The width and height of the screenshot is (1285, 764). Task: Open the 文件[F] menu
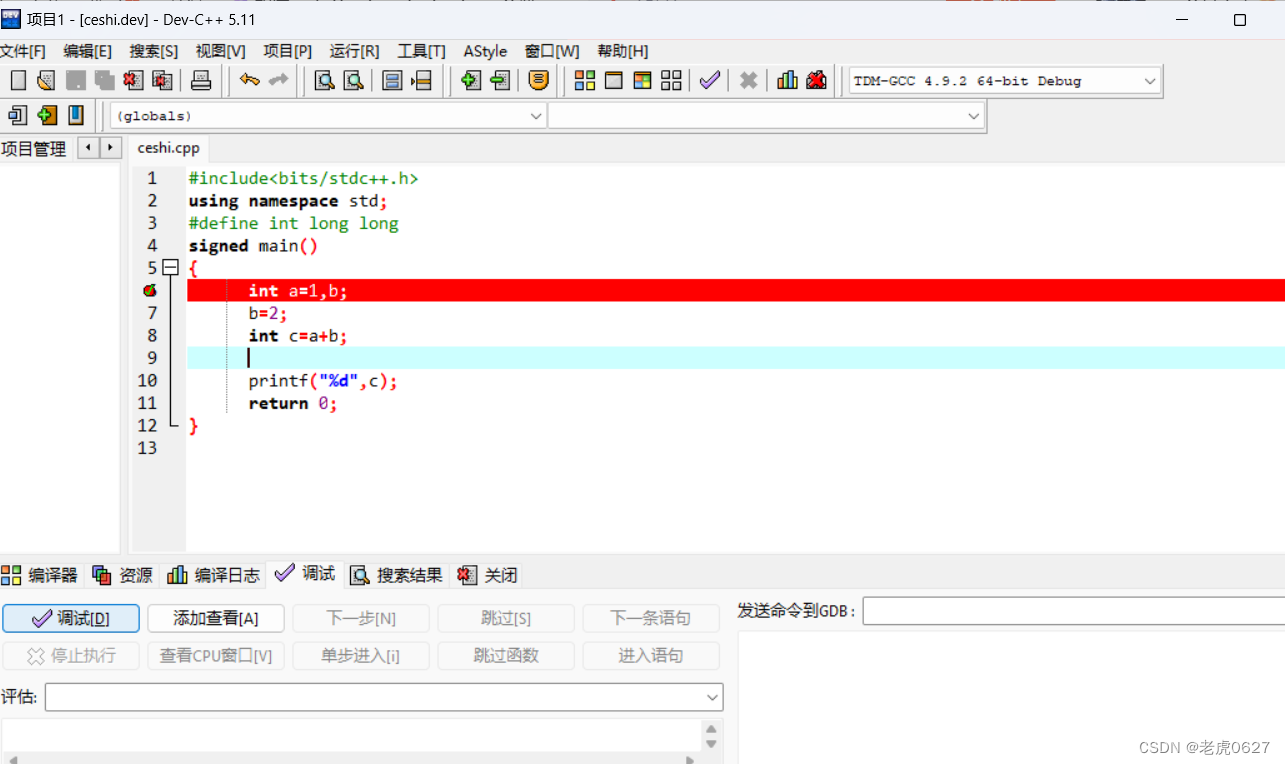coord(23,51)
